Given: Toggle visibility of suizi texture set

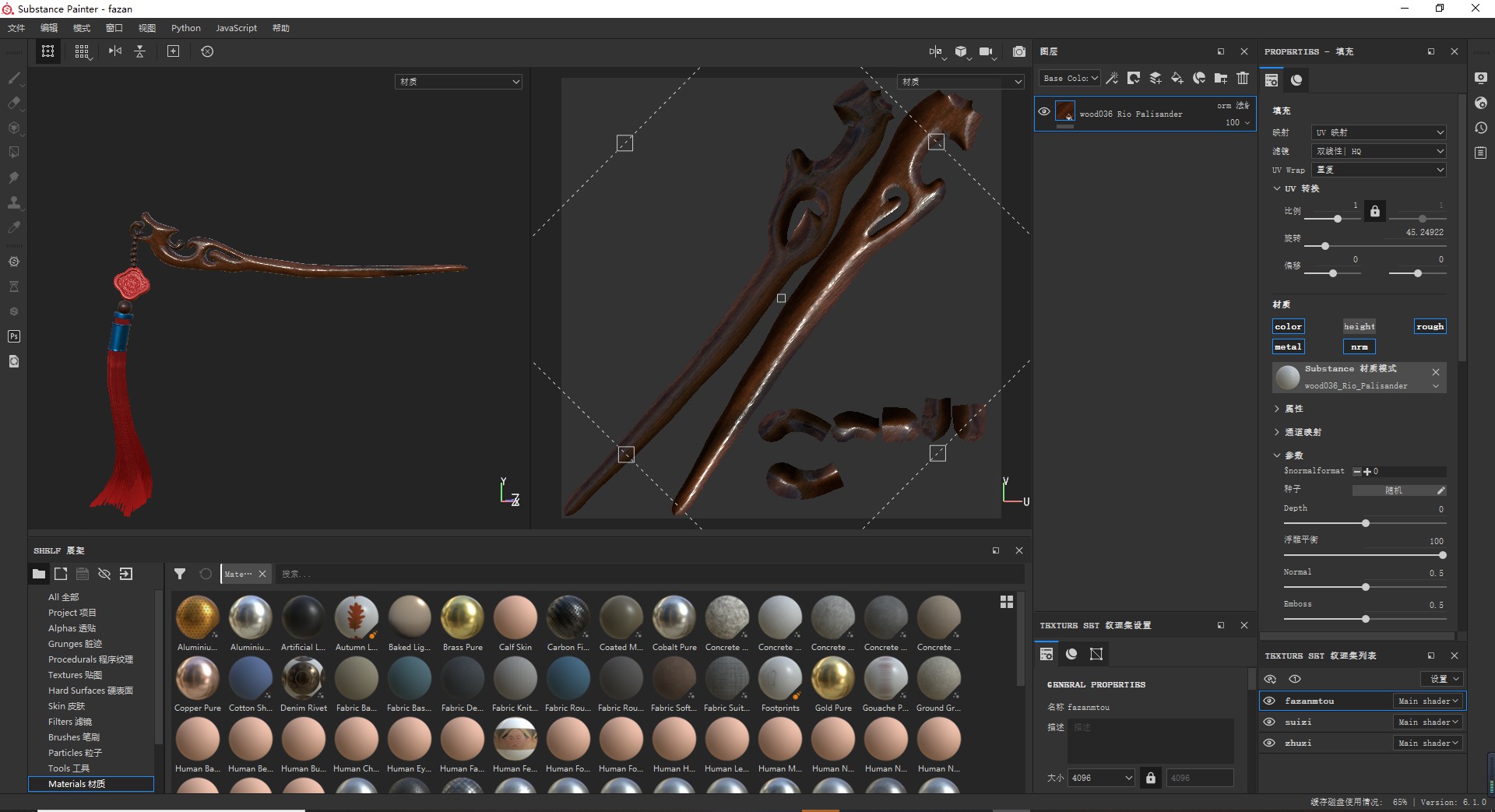Looking at the screenshot, I should tap(1269, 722).
